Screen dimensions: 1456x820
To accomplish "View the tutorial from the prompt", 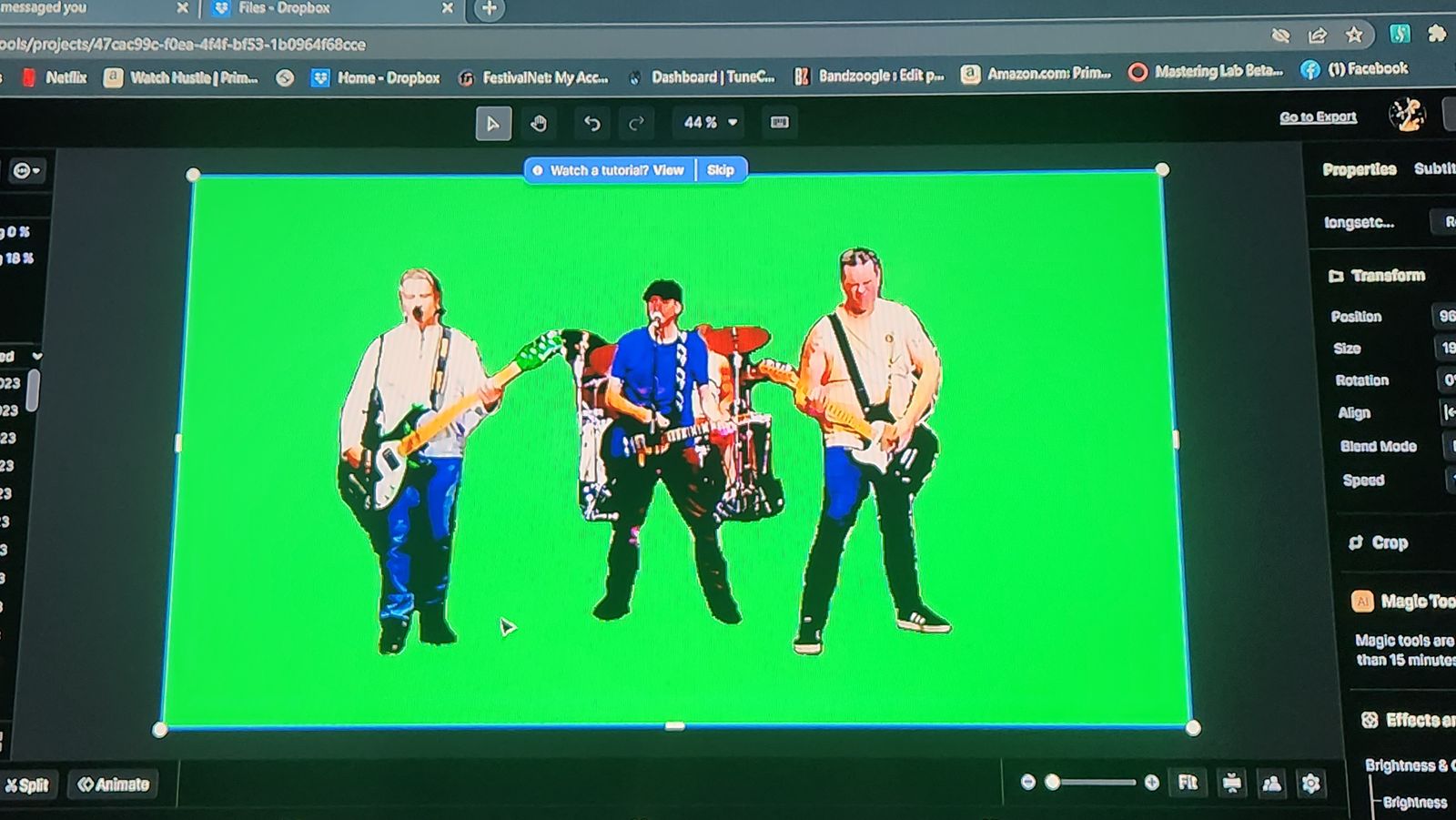I will pos(668,170).
